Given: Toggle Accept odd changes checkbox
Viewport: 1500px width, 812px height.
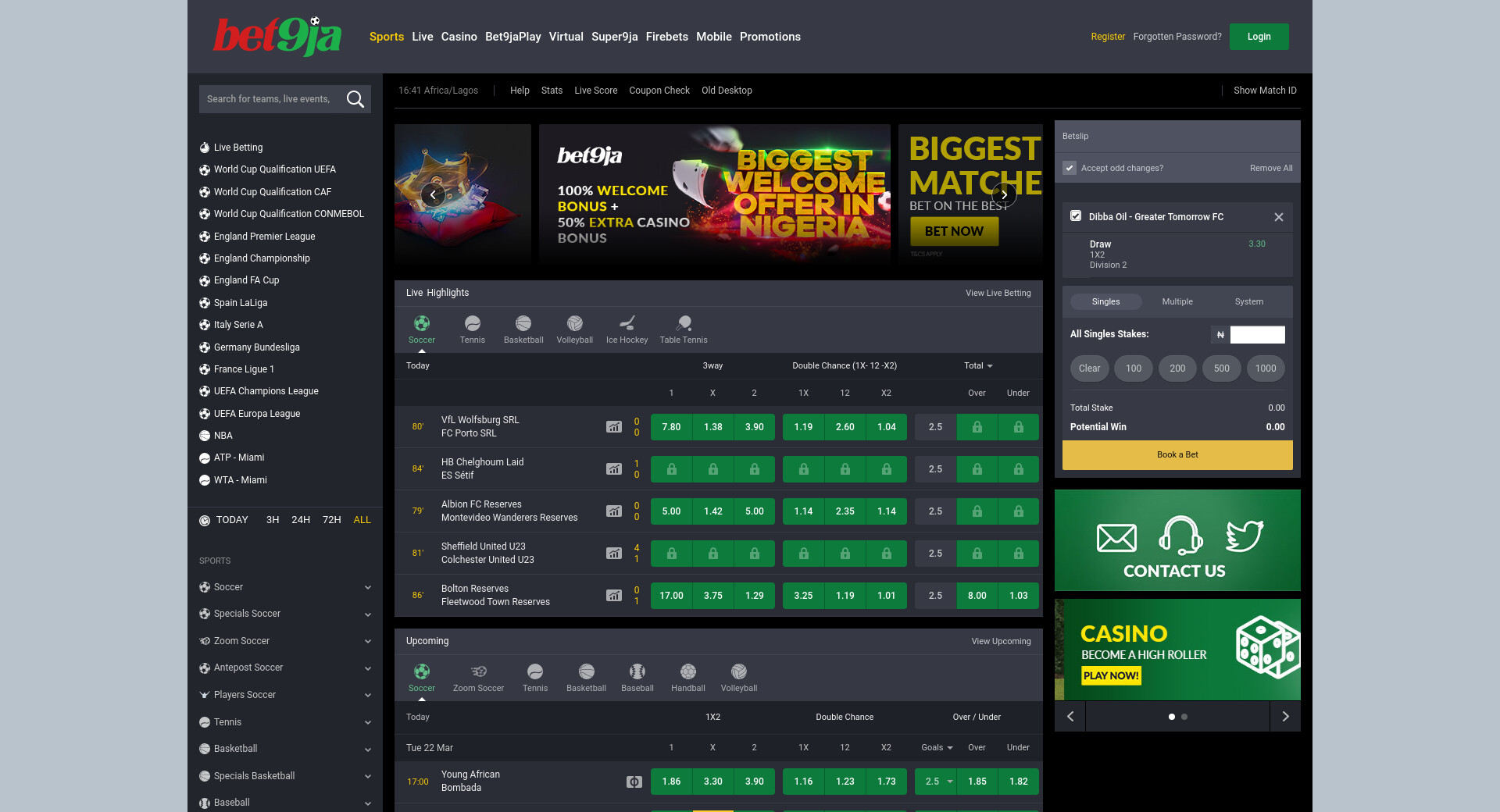Looking at the screenshot, I should (1070, 168).
